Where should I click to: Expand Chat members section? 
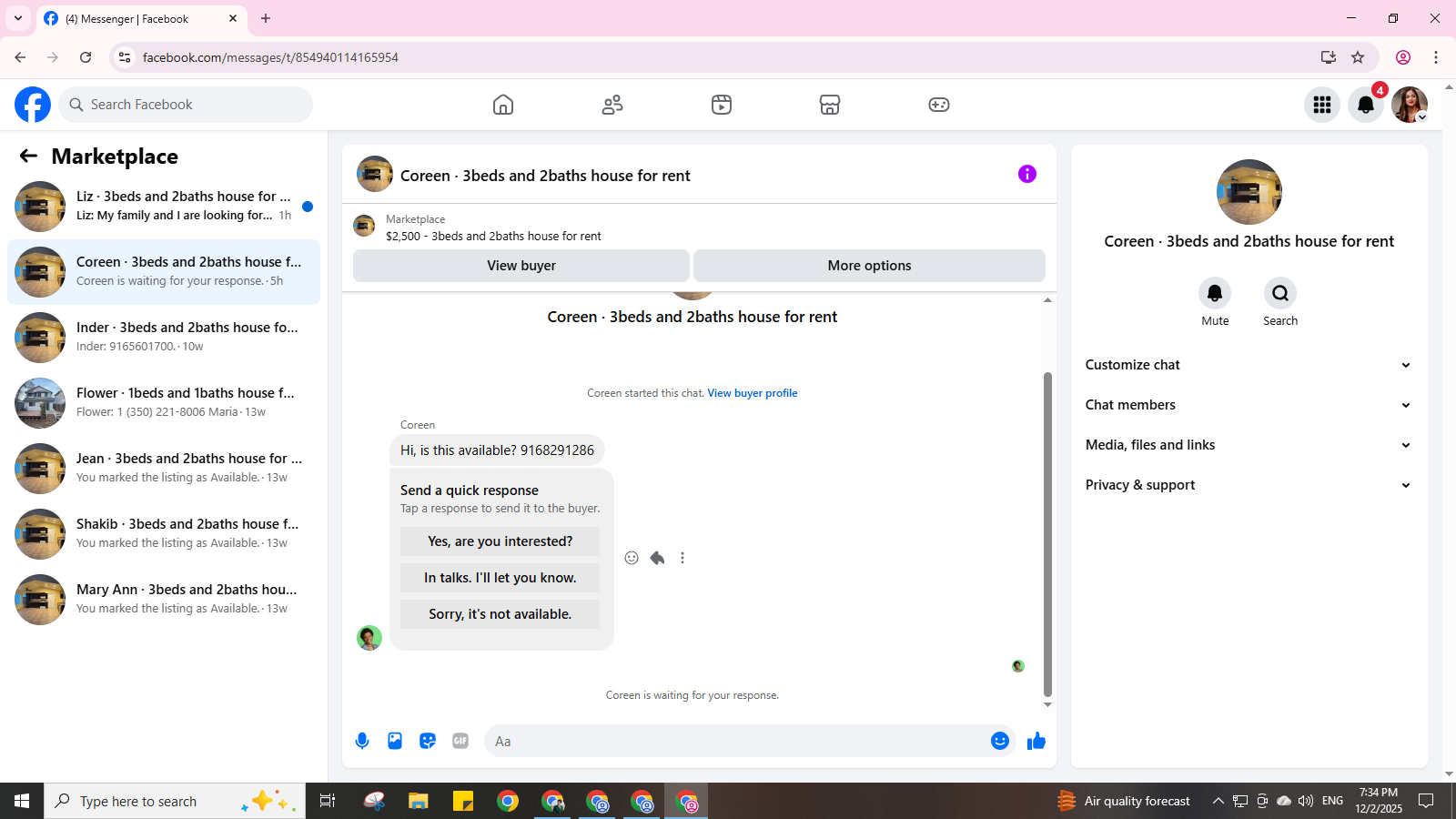coord(1249,405)
